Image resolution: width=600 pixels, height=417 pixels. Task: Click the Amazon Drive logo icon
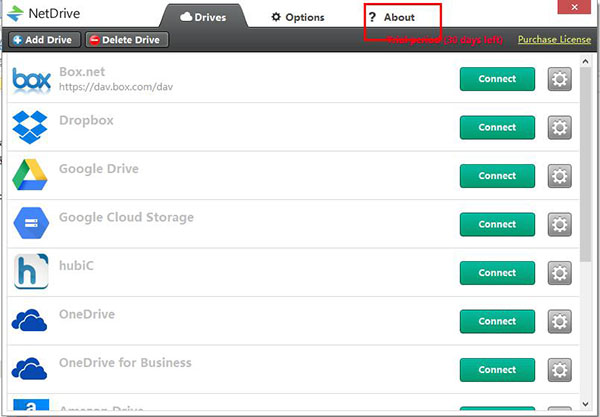(x=31, y=406)
